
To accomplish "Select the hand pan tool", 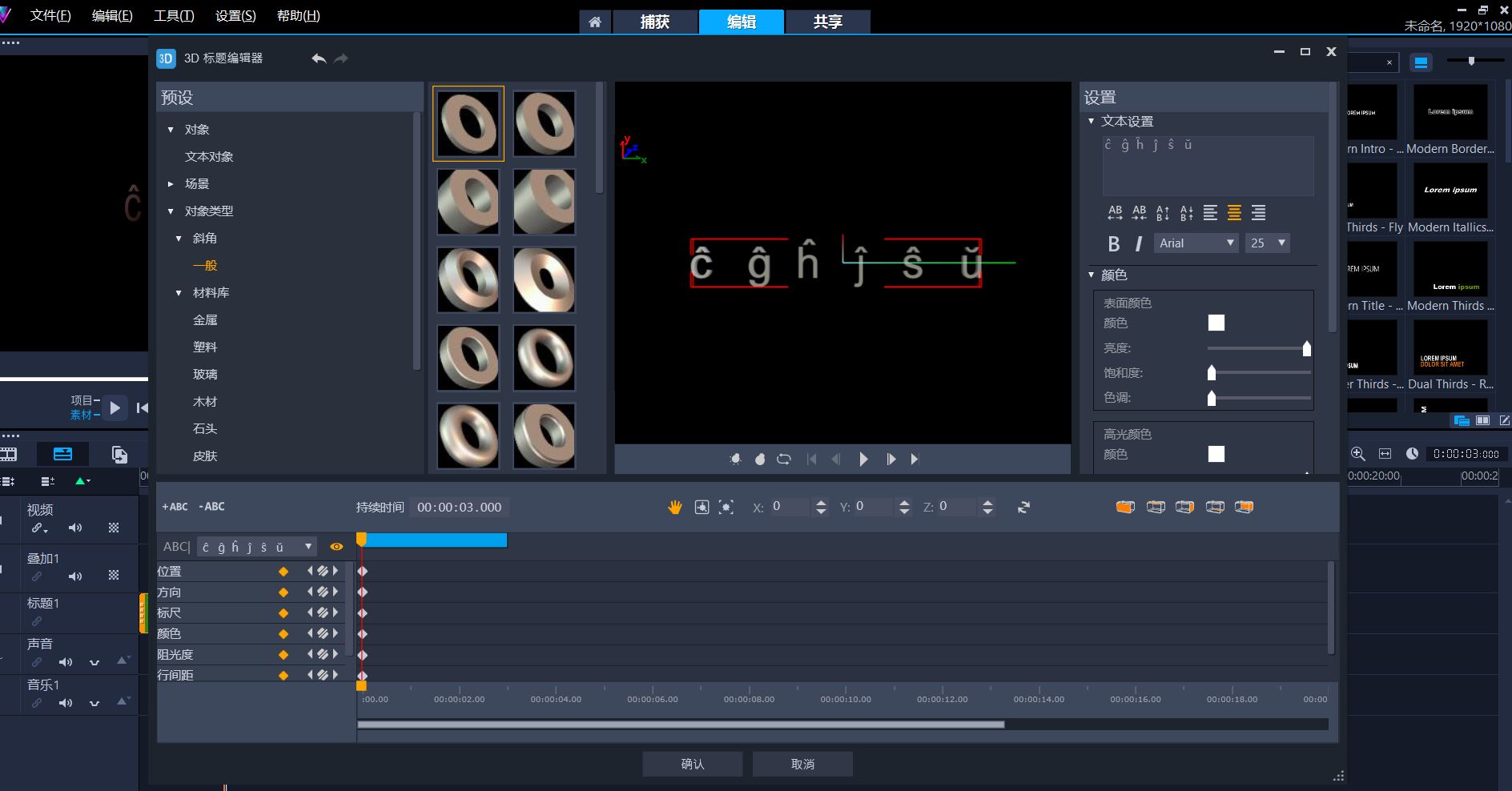I will coord(675,507).
